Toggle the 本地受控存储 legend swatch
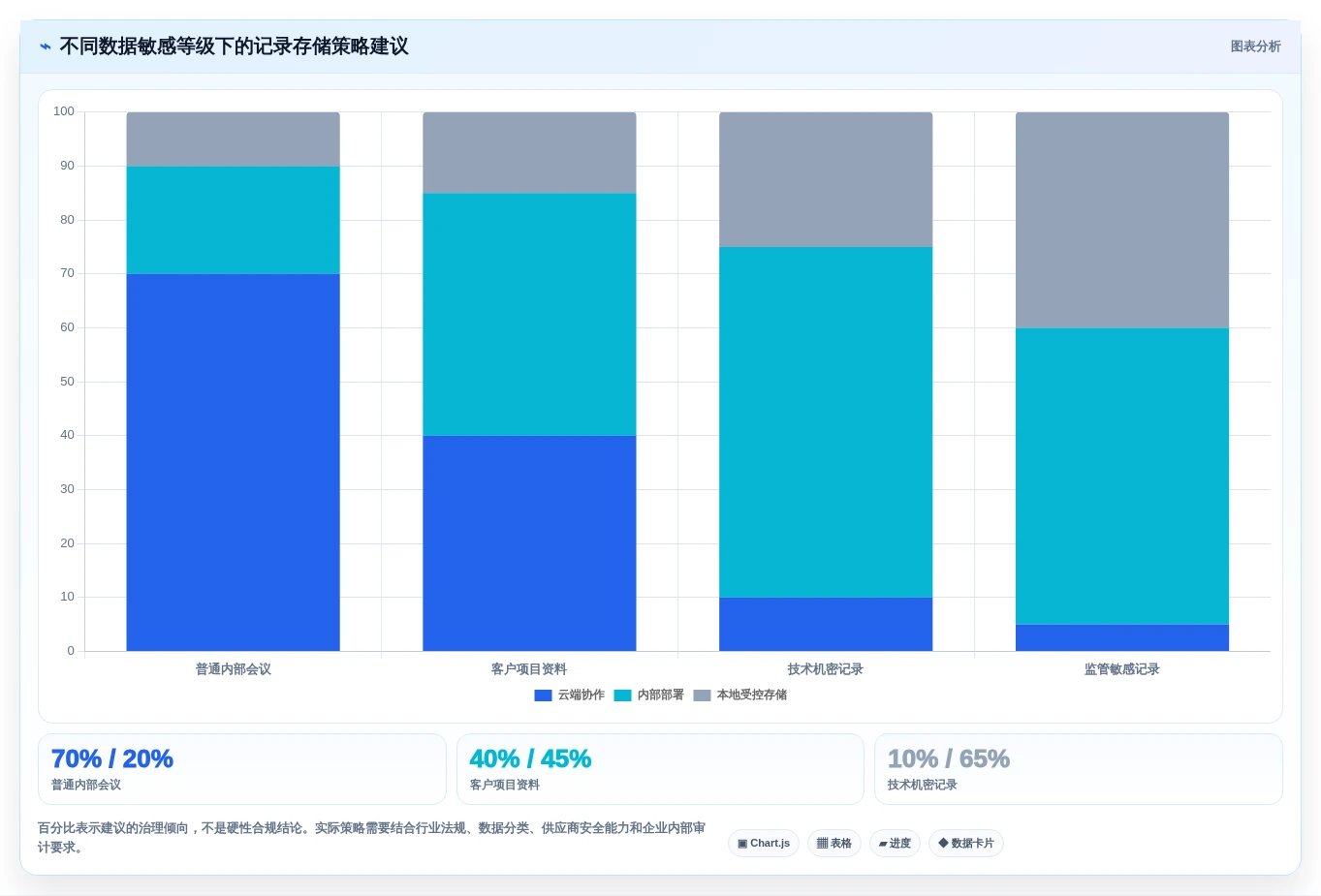 [702, 695]
